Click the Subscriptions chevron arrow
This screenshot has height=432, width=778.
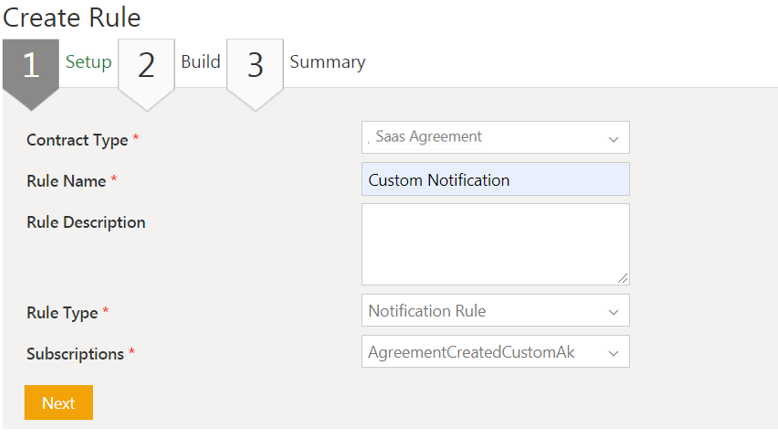[x=613, y=352]
